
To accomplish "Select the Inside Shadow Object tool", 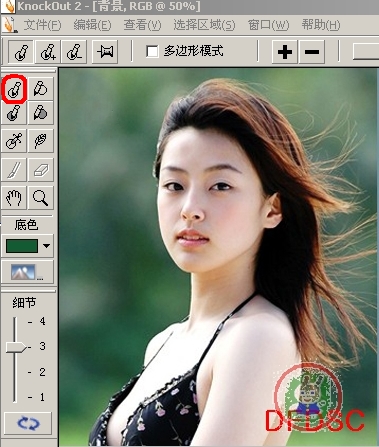I will click(x=14, y=113).
